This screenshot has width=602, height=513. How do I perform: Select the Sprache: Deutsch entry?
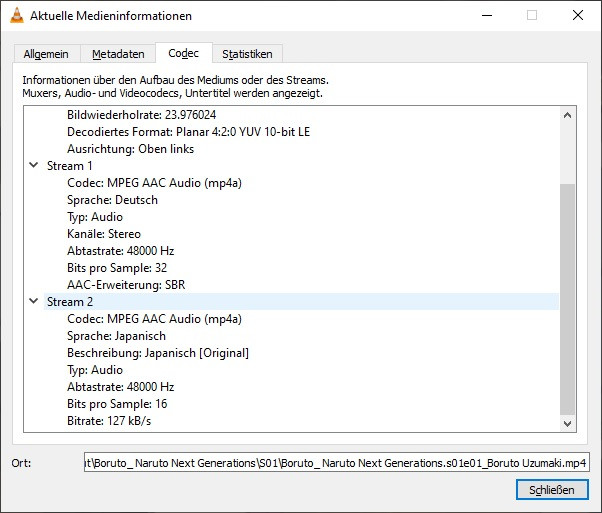coord(112,200)
